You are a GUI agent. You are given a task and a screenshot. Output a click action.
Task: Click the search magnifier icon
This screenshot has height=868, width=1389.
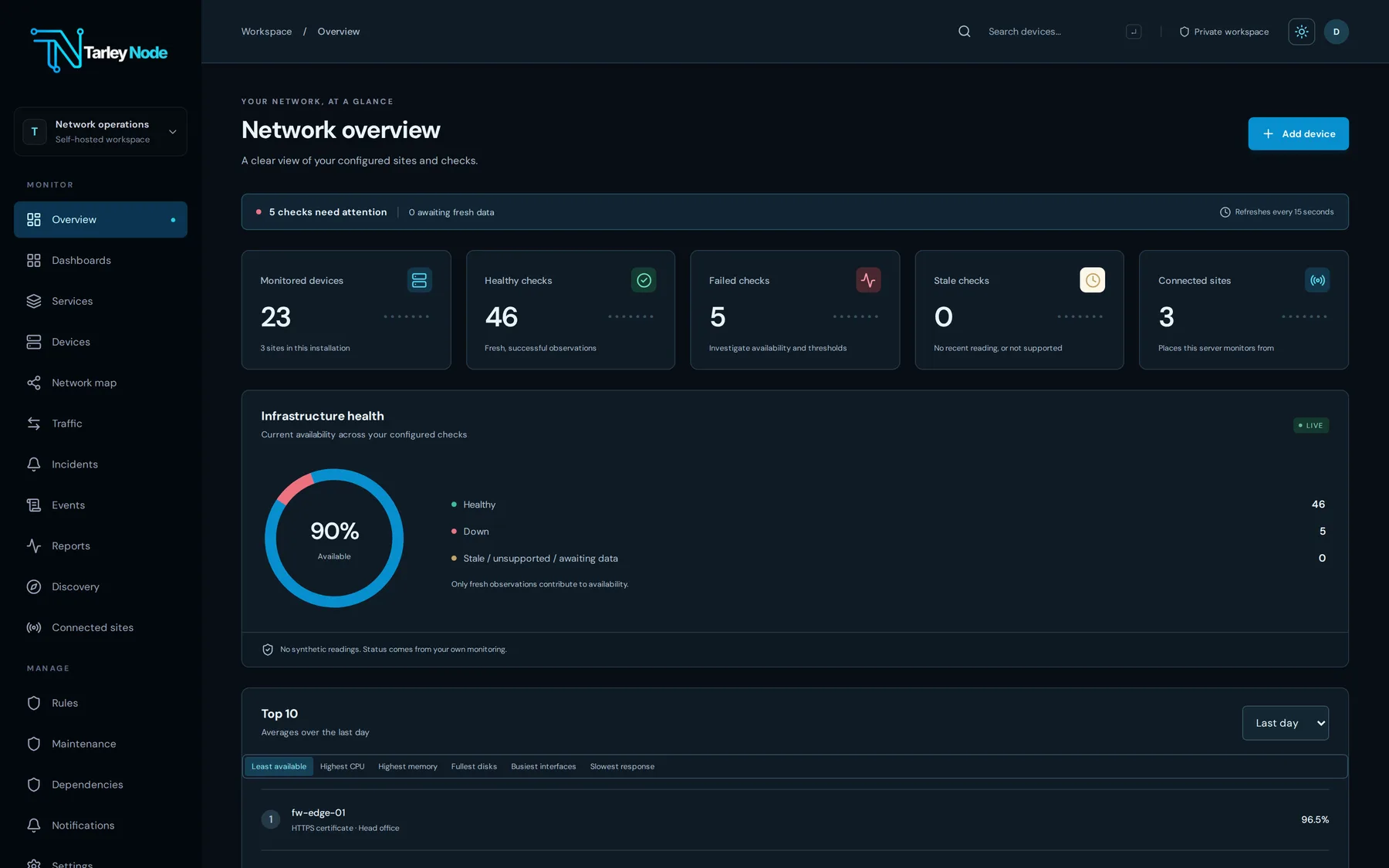tap(965, 32)
